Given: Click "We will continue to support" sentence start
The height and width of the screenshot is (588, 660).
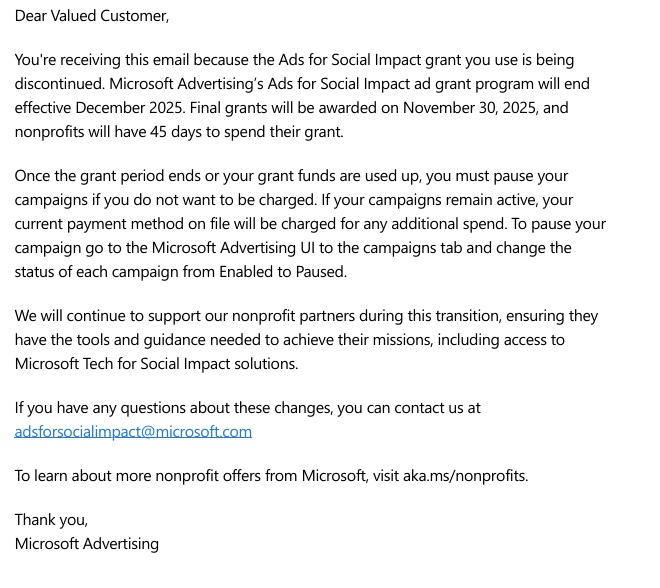Looking at the screenshot, I should 110,316.
